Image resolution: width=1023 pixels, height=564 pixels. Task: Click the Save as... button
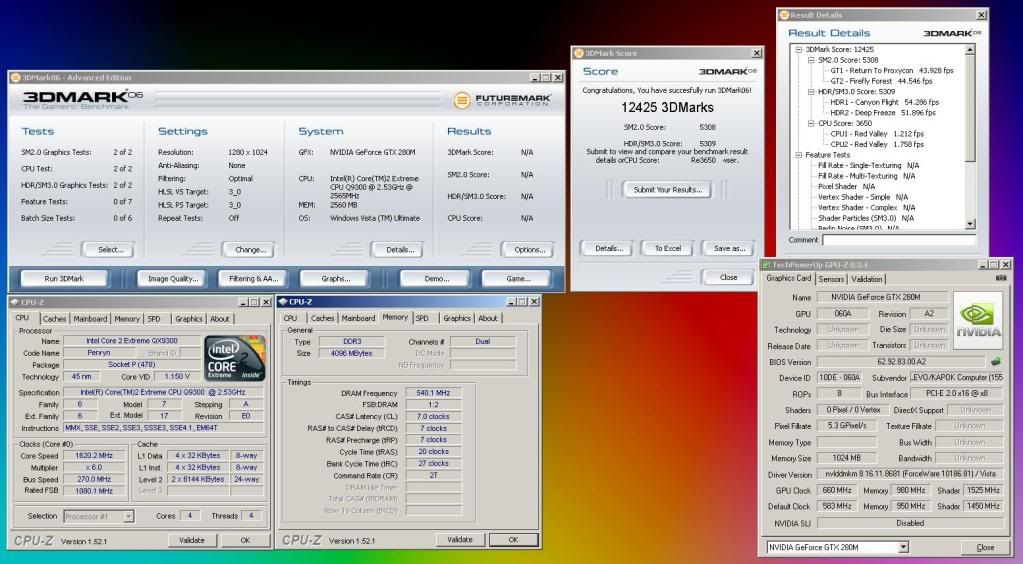point(728,248)
